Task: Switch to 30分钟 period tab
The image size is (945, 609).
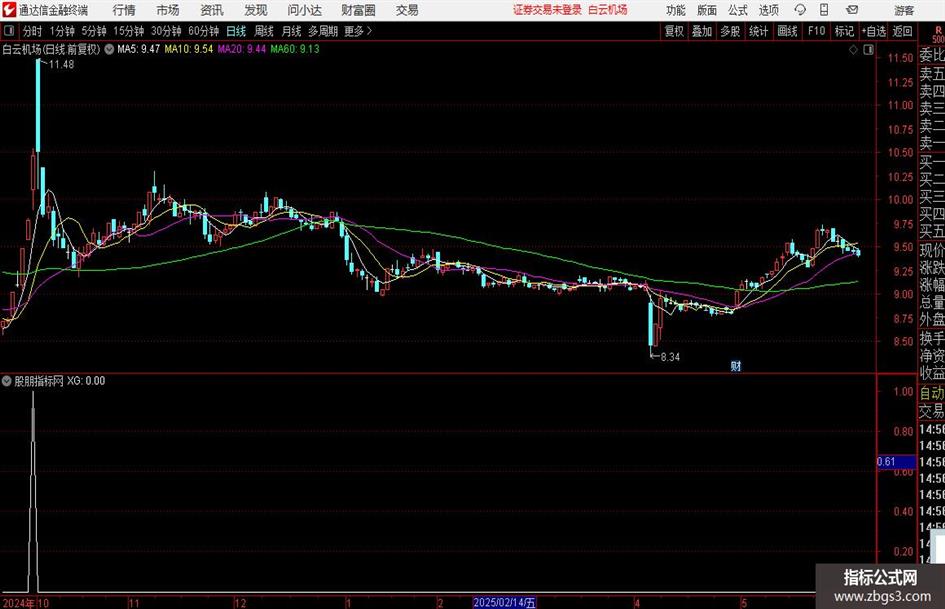Action: [166, 31]
